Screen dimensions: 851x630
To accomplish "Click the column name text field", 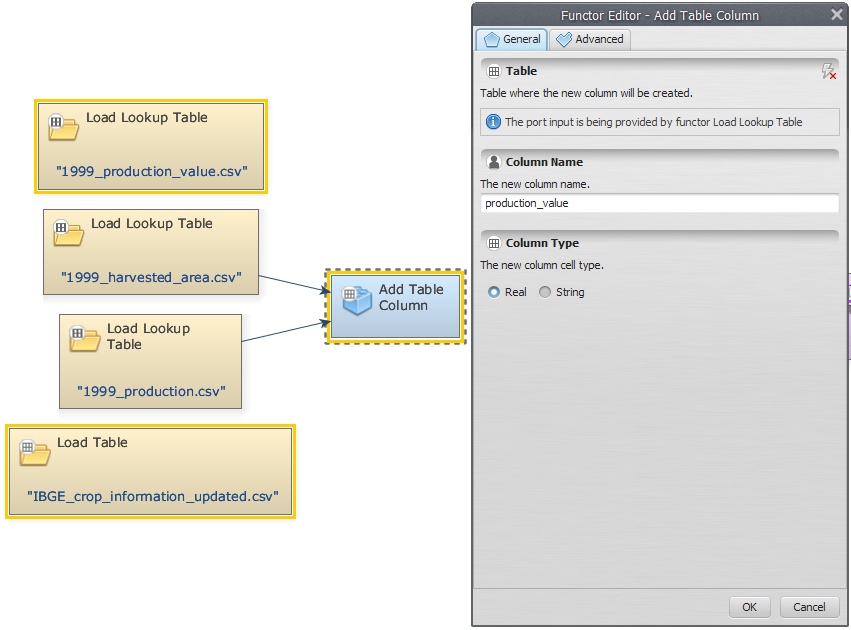I will pyautogui.click(x=659, y=203).
